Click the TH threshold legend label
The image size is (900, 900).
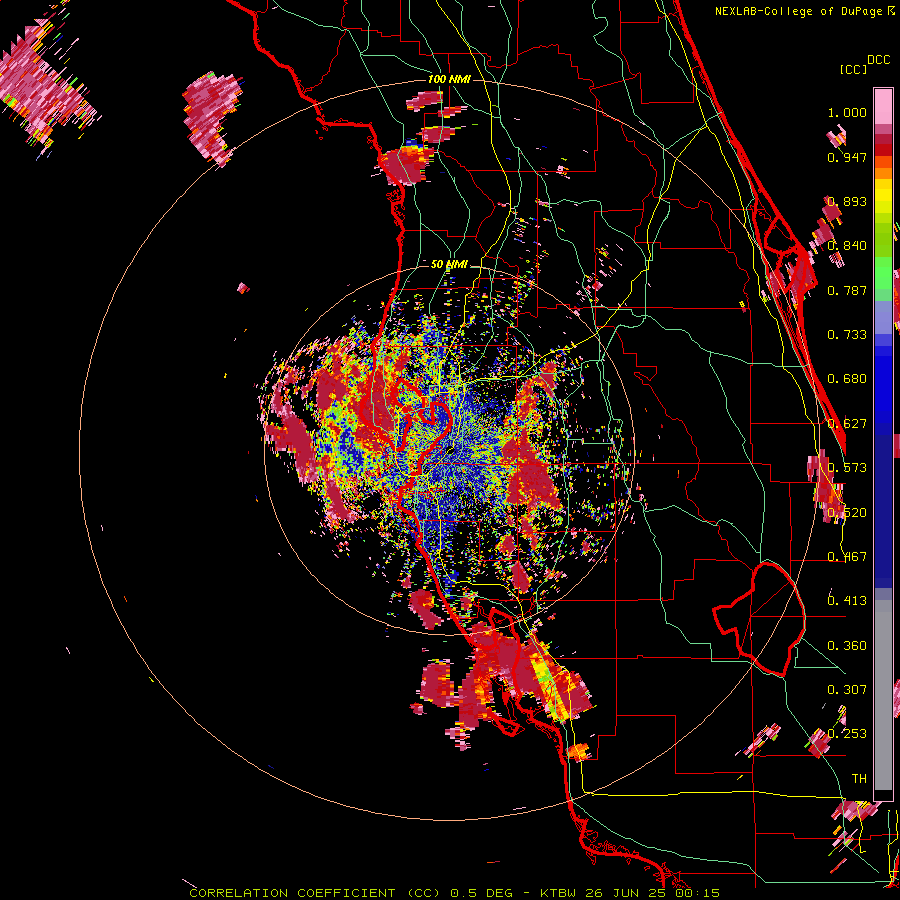(859, 779)
